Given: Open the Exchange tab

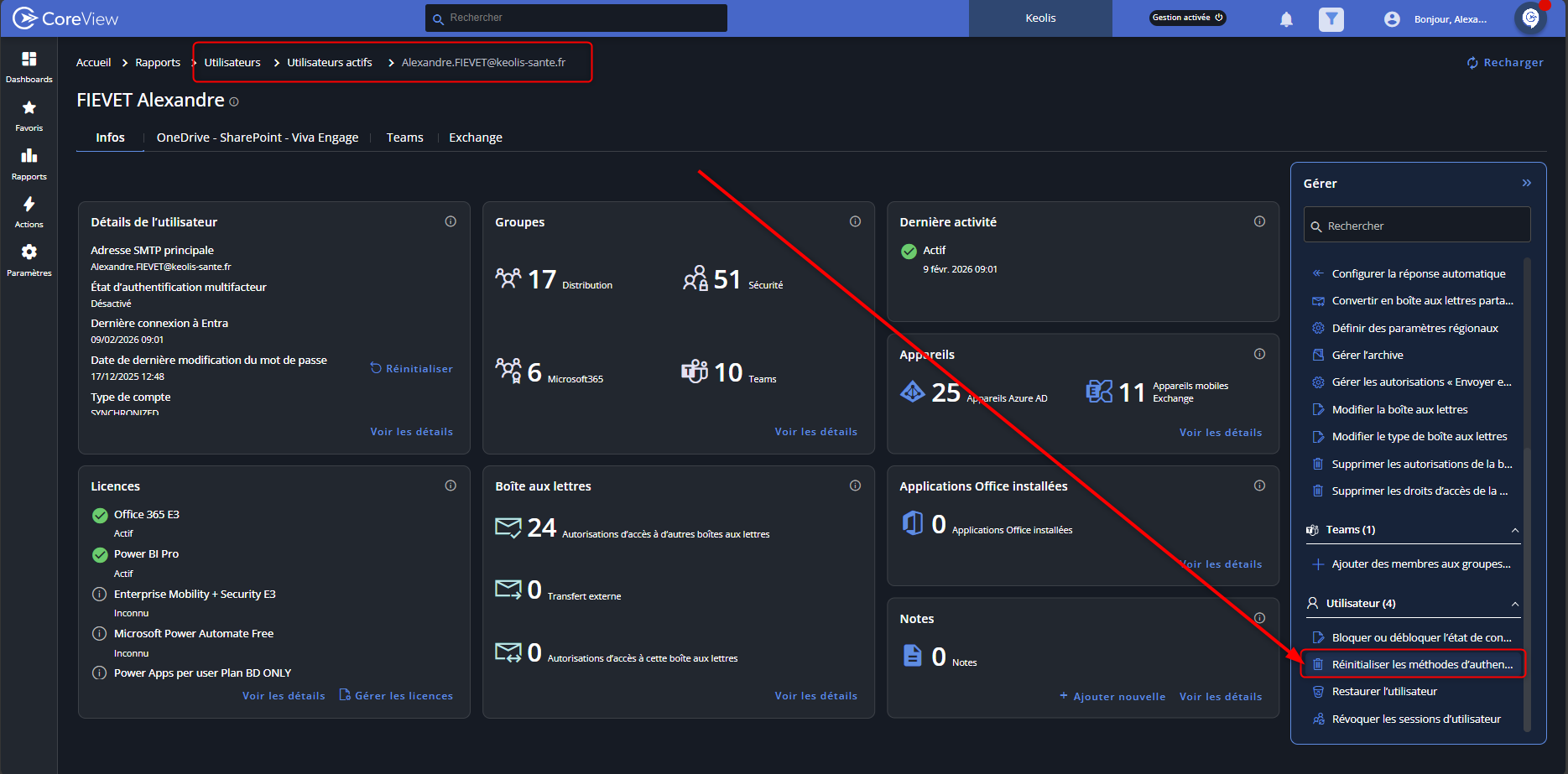Looking at the screenshot, I should [x=476, y=138].
